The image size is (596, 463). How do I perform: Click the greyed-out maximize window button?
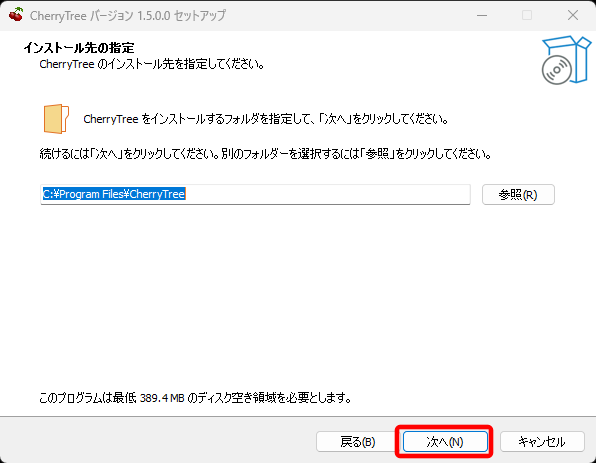527,16
